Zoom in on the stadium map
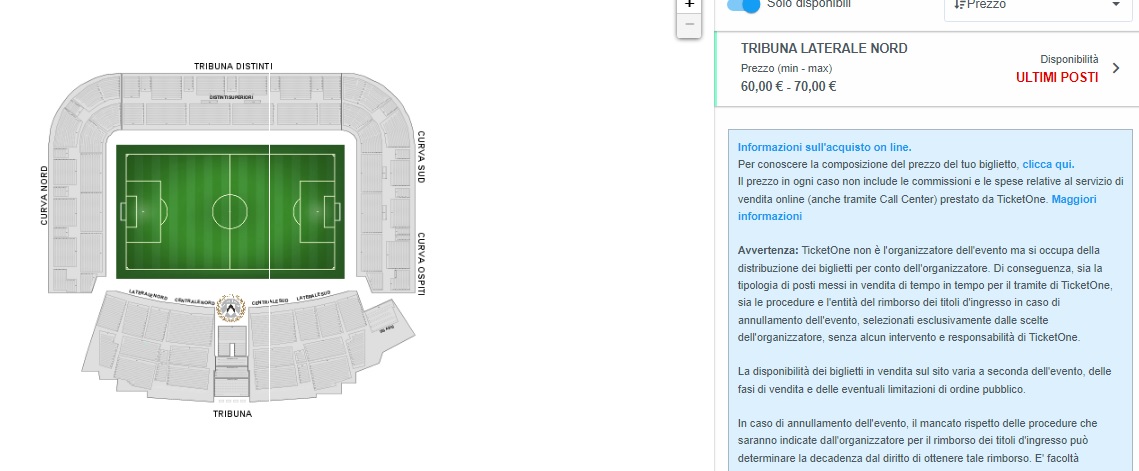Screen dimensions: 1139x471 coord(688,5)
